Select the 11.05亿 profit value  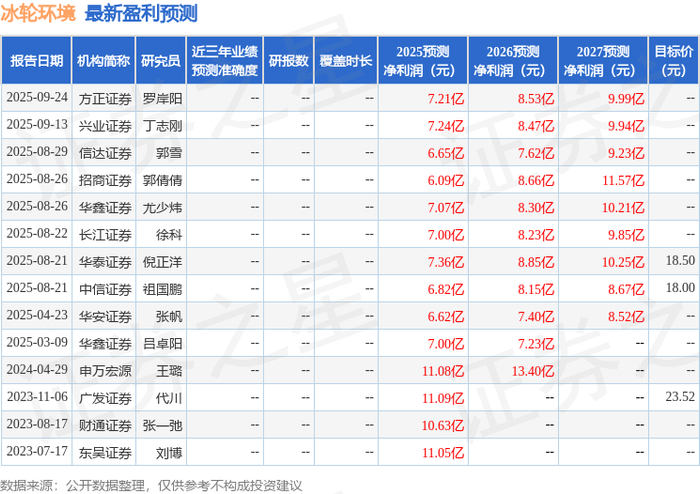(443, 452)
